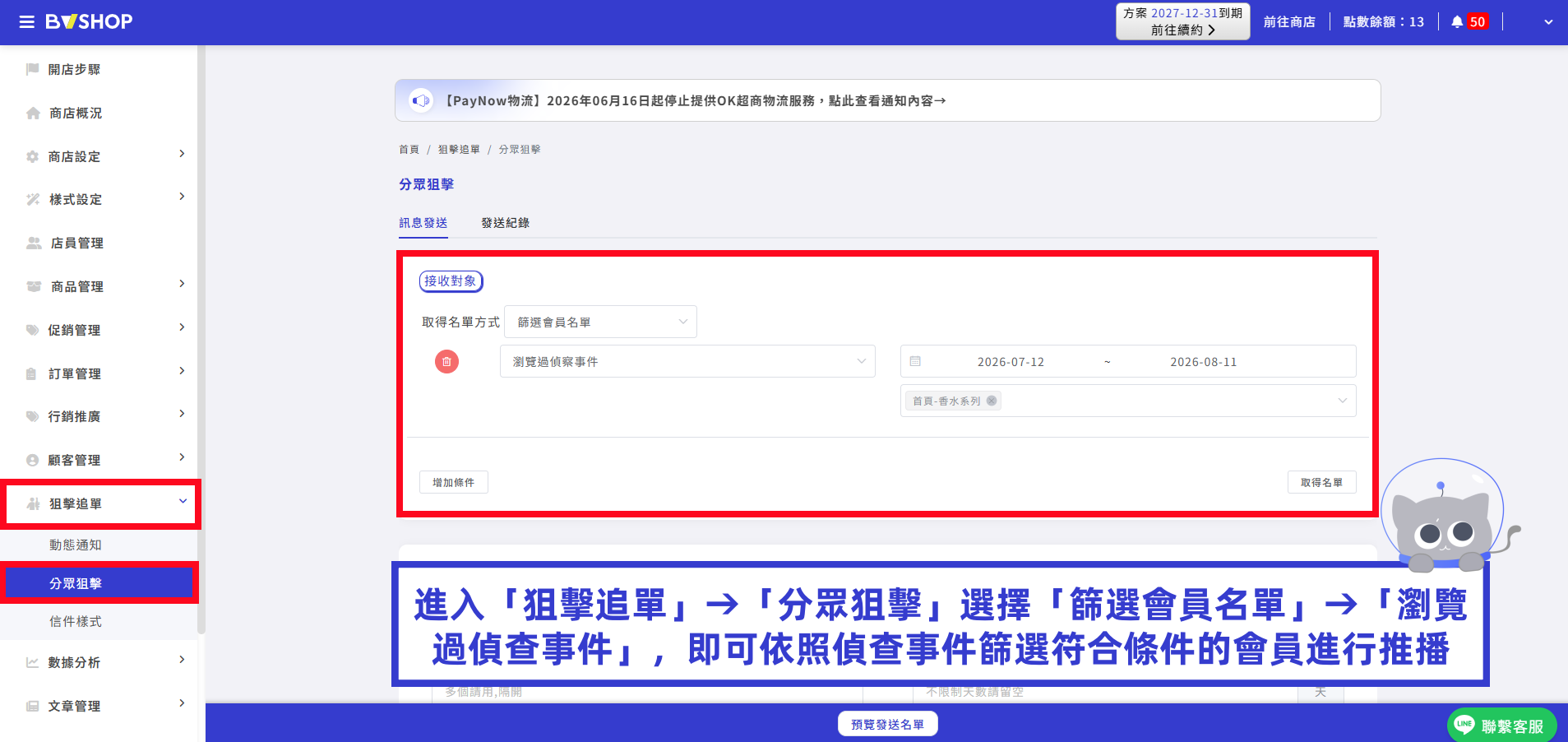The image size is (1568, 742).
Task: Click the 狙擊追單 breadcrumb link
Action: coord(459,150)
